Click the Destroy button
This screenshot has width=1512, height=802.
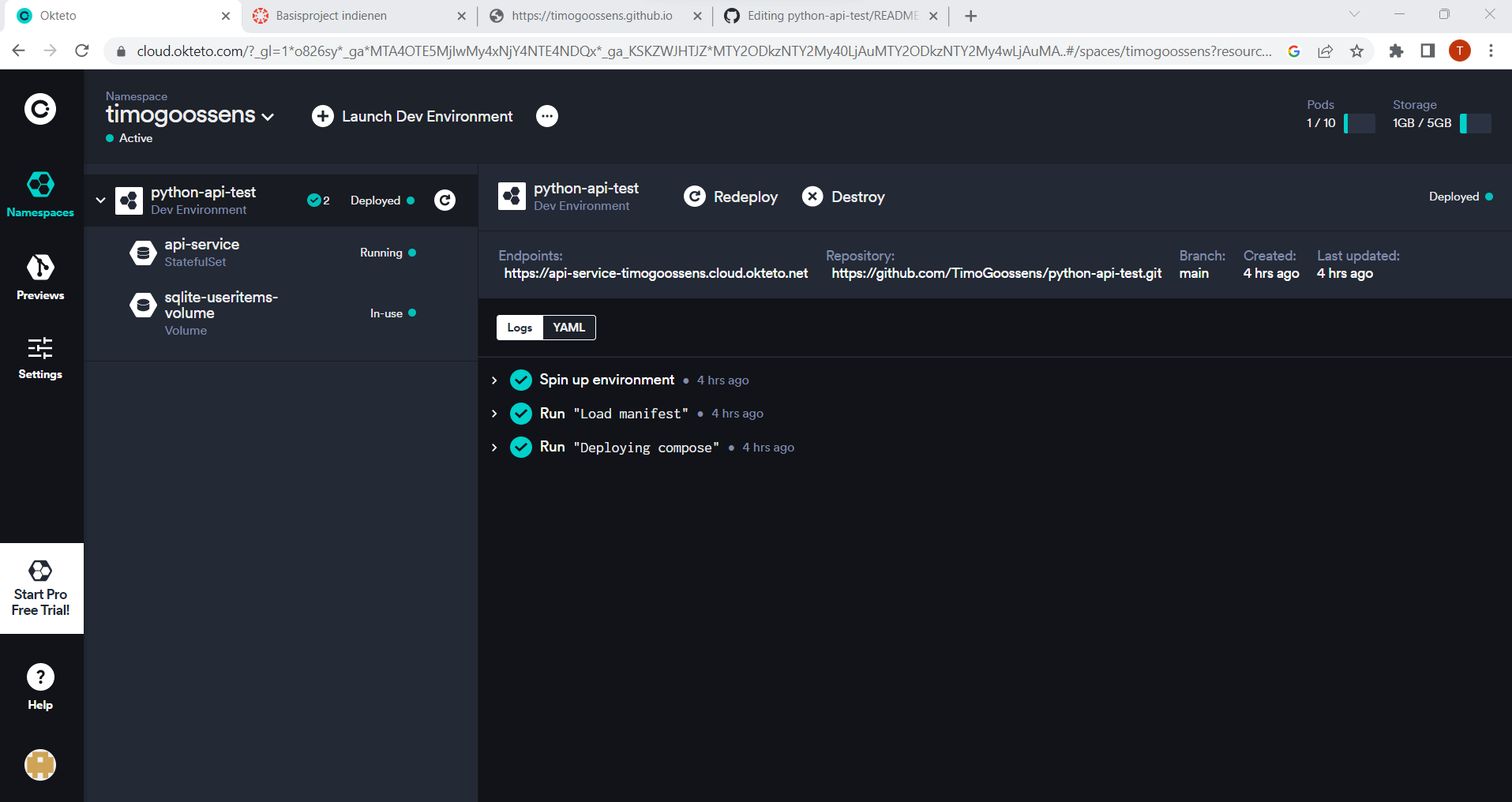click(x=843, y=197)
